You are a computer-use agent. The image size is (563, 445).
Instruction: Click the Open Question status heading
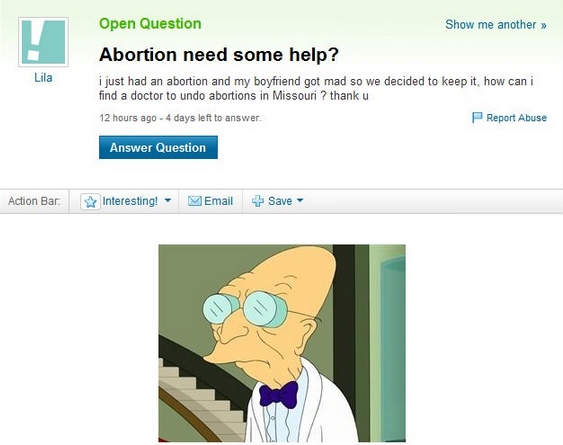click(x=150, y=24)
